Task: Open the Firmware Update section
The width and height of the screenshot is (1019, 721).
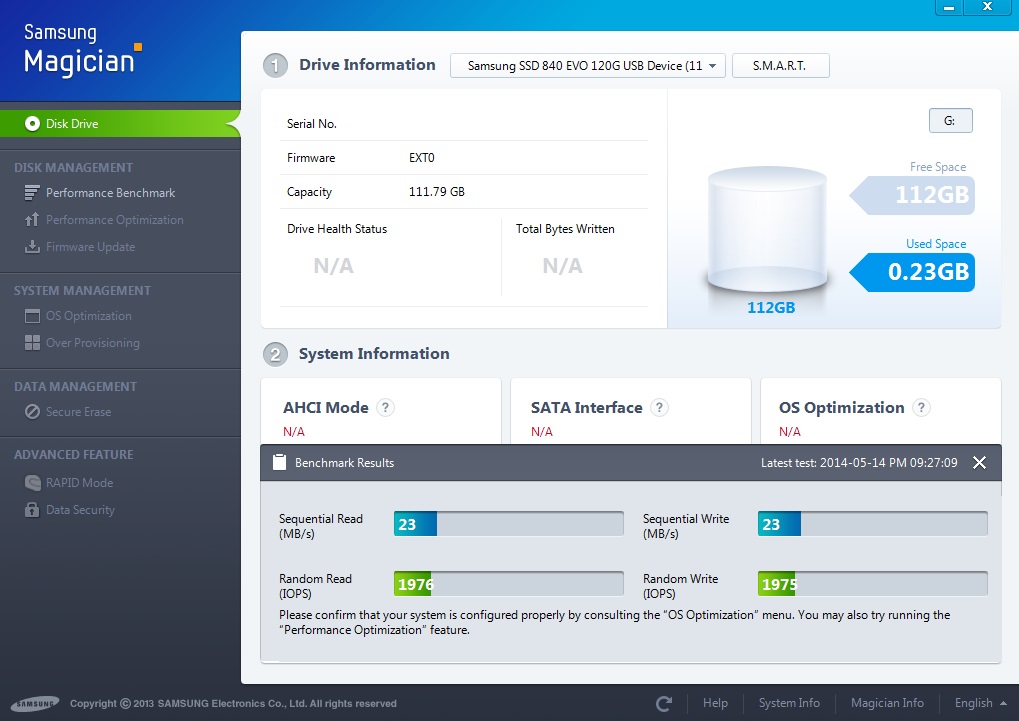Action: (x=90, y=247)
